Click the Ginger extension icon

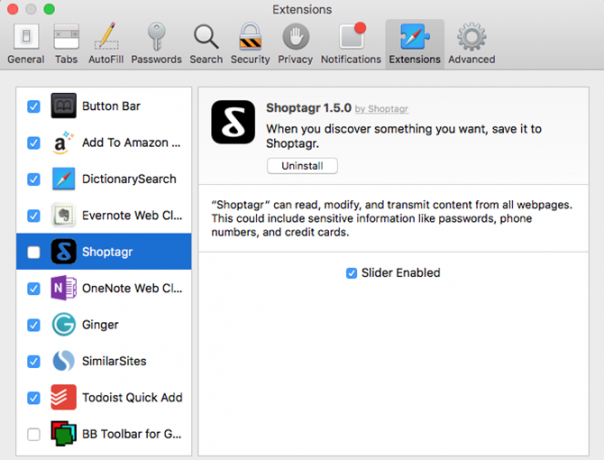click(x=64, y=324)
